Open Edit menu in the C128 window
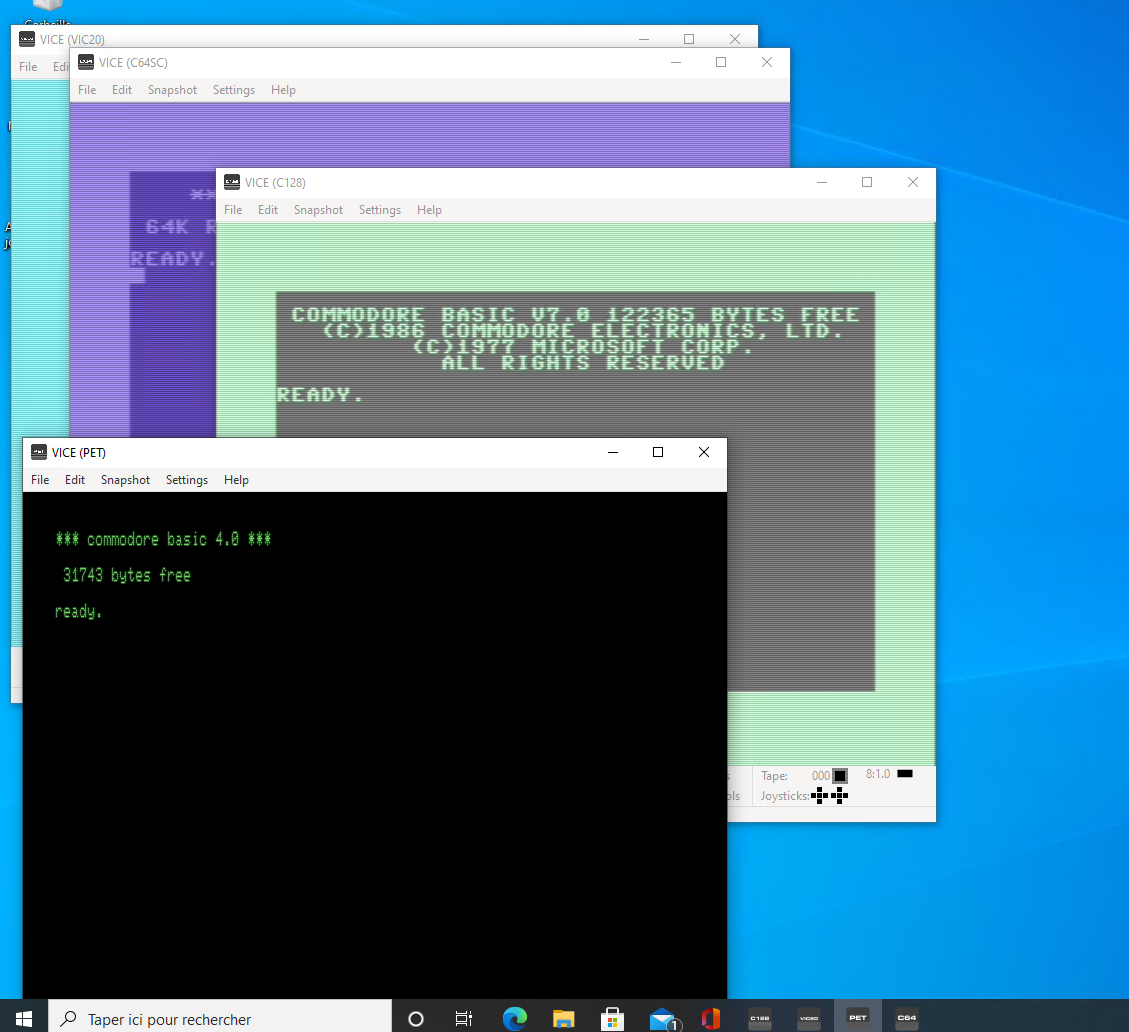Image resolution: width=1129 pixels, height=1032 pixels. click(268, 210)
